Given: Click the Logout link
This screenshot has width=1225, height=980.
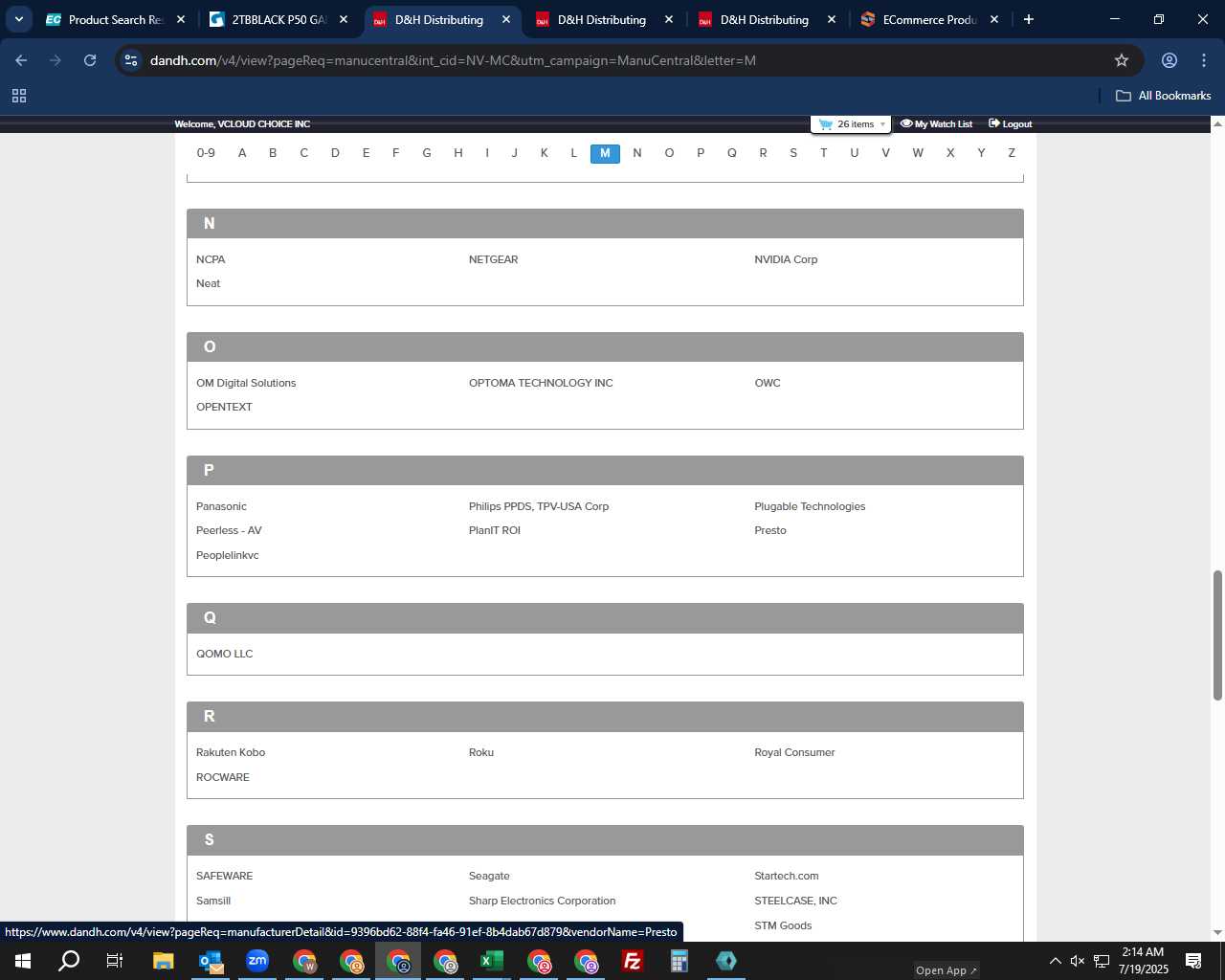Looking at the screenshot, I should (1010, 123).
